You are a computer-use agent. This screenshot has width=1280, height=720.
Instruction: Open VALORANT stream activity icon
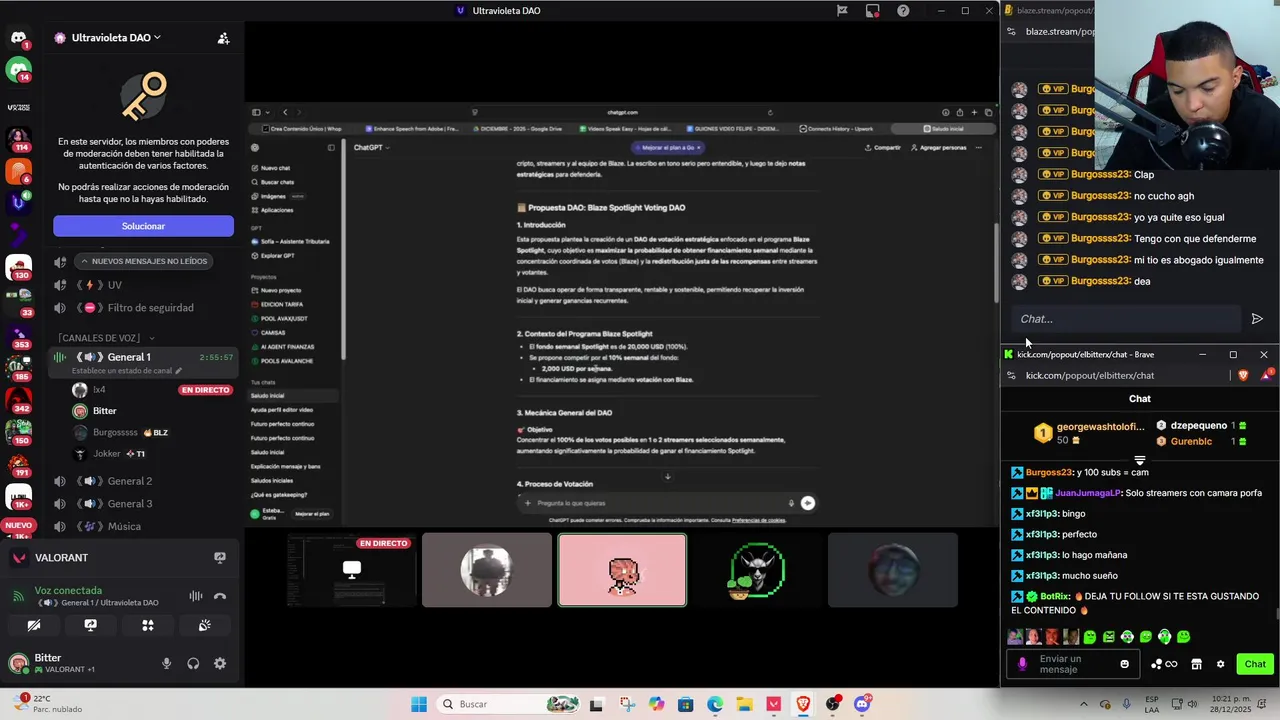coord(220,557)
